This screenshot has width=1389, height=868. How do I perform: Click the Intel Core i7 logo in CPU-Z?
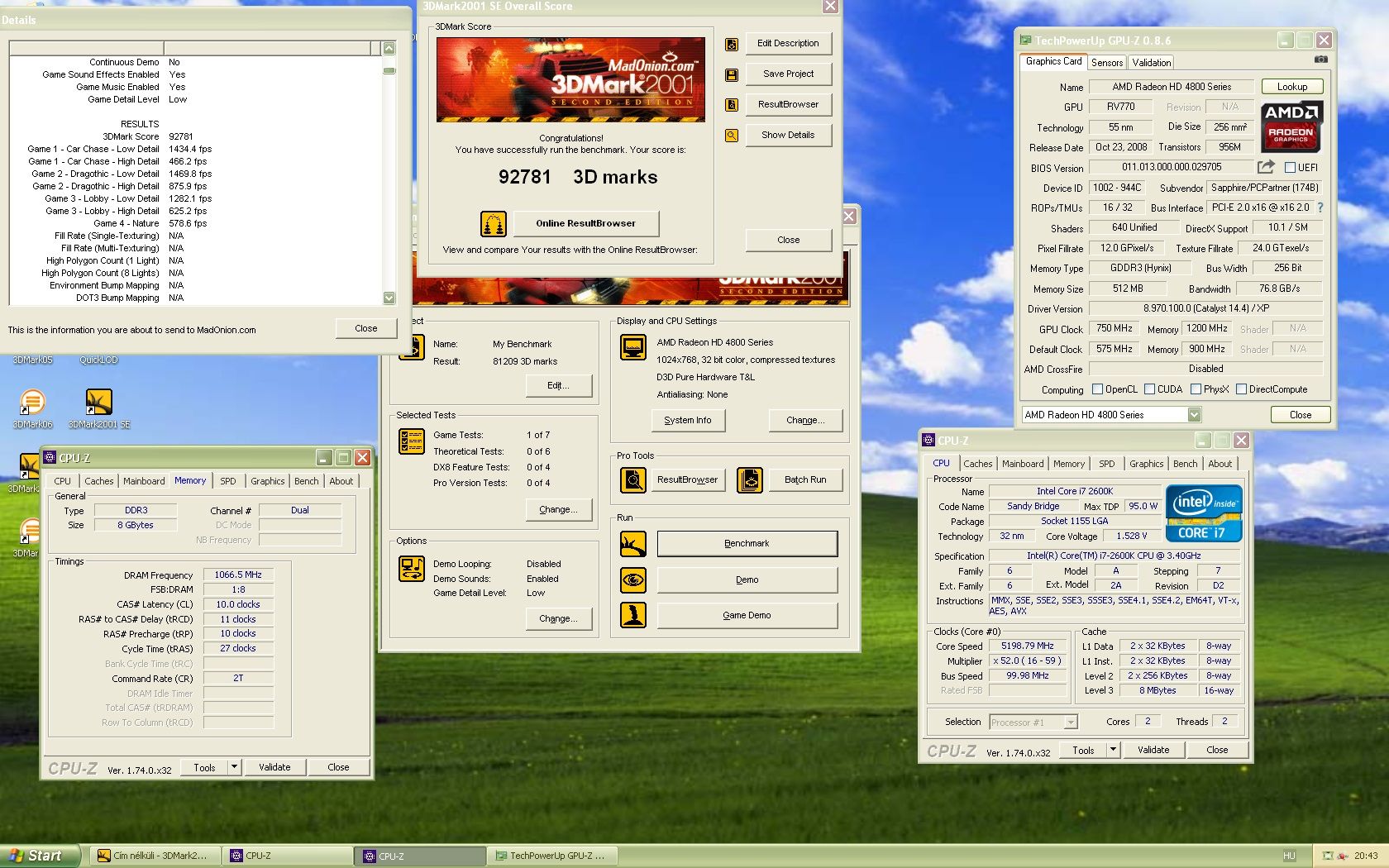[1204, 513]
